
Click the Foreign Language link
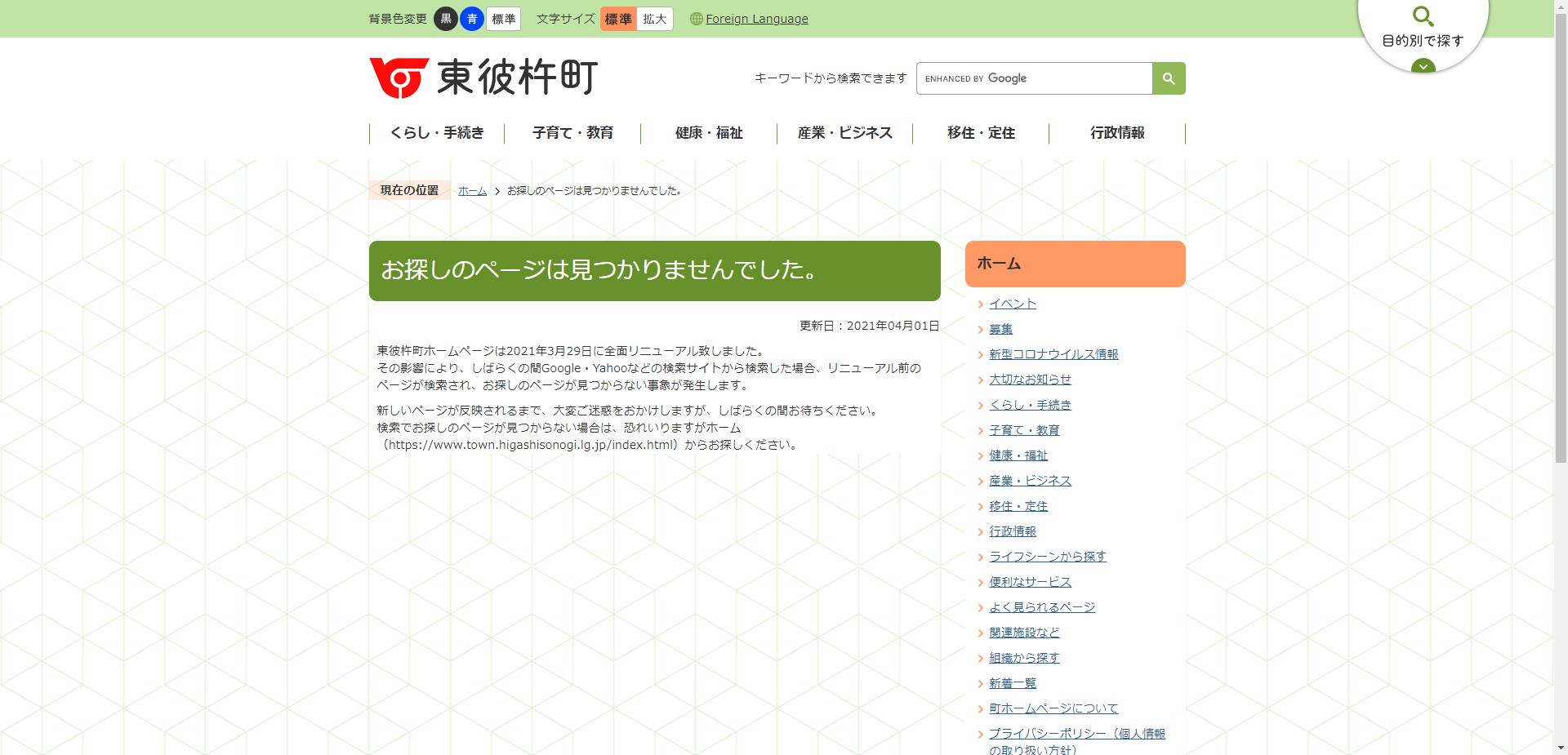757,18
